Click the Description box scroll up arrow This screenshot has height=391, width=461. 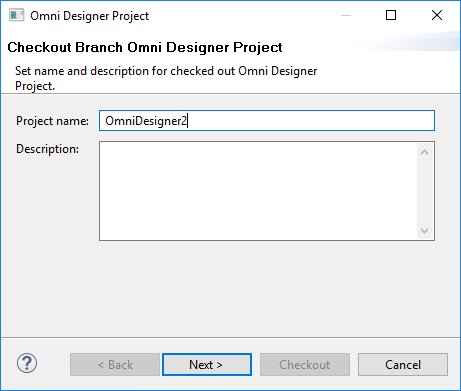(x=425, y=153)
